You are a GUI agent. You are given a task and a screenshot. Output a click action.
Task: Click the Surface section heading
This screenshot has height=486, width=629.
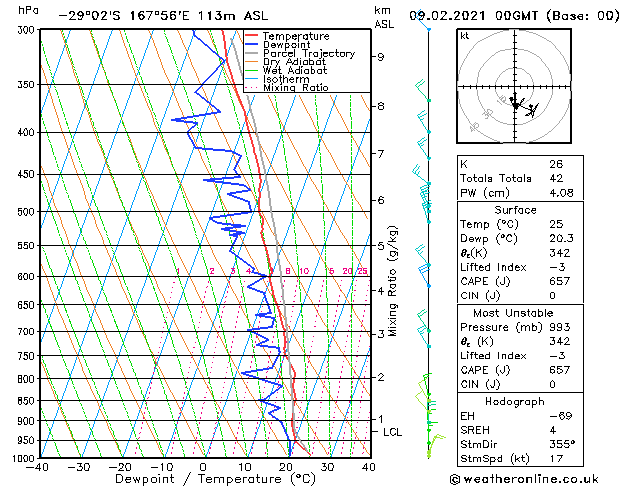coord(515,210)
